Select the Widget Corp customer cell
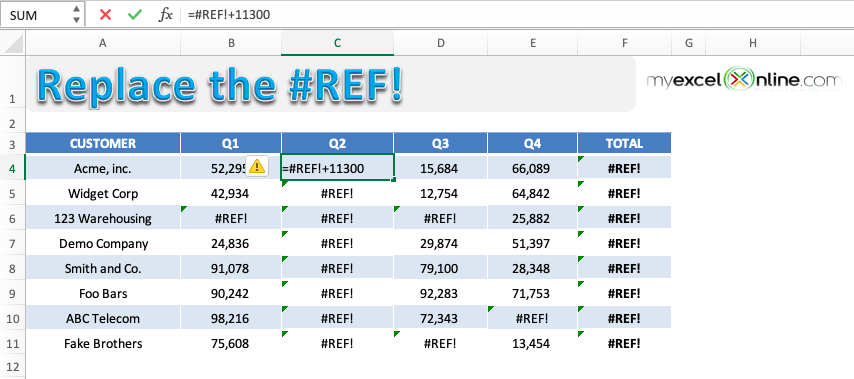Viewport: 854px width, 379px height. (x=103, y=193)
